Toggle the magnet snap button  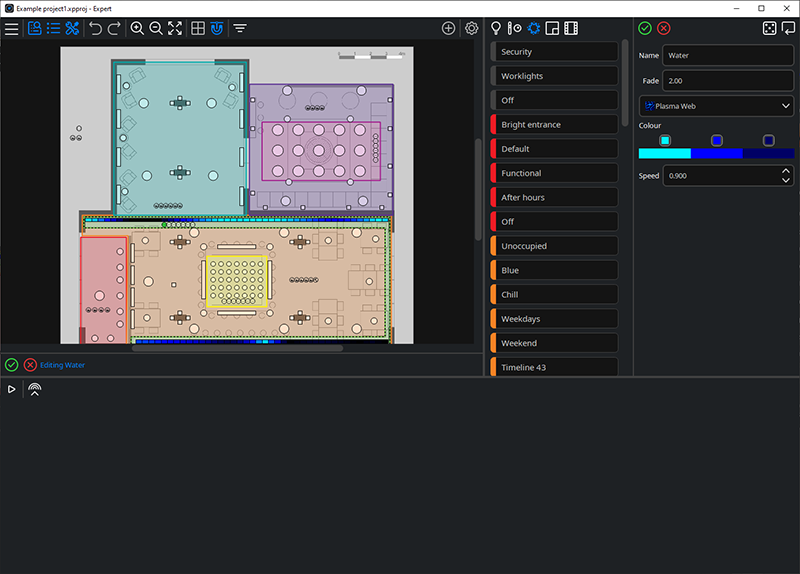click(217, 29)
